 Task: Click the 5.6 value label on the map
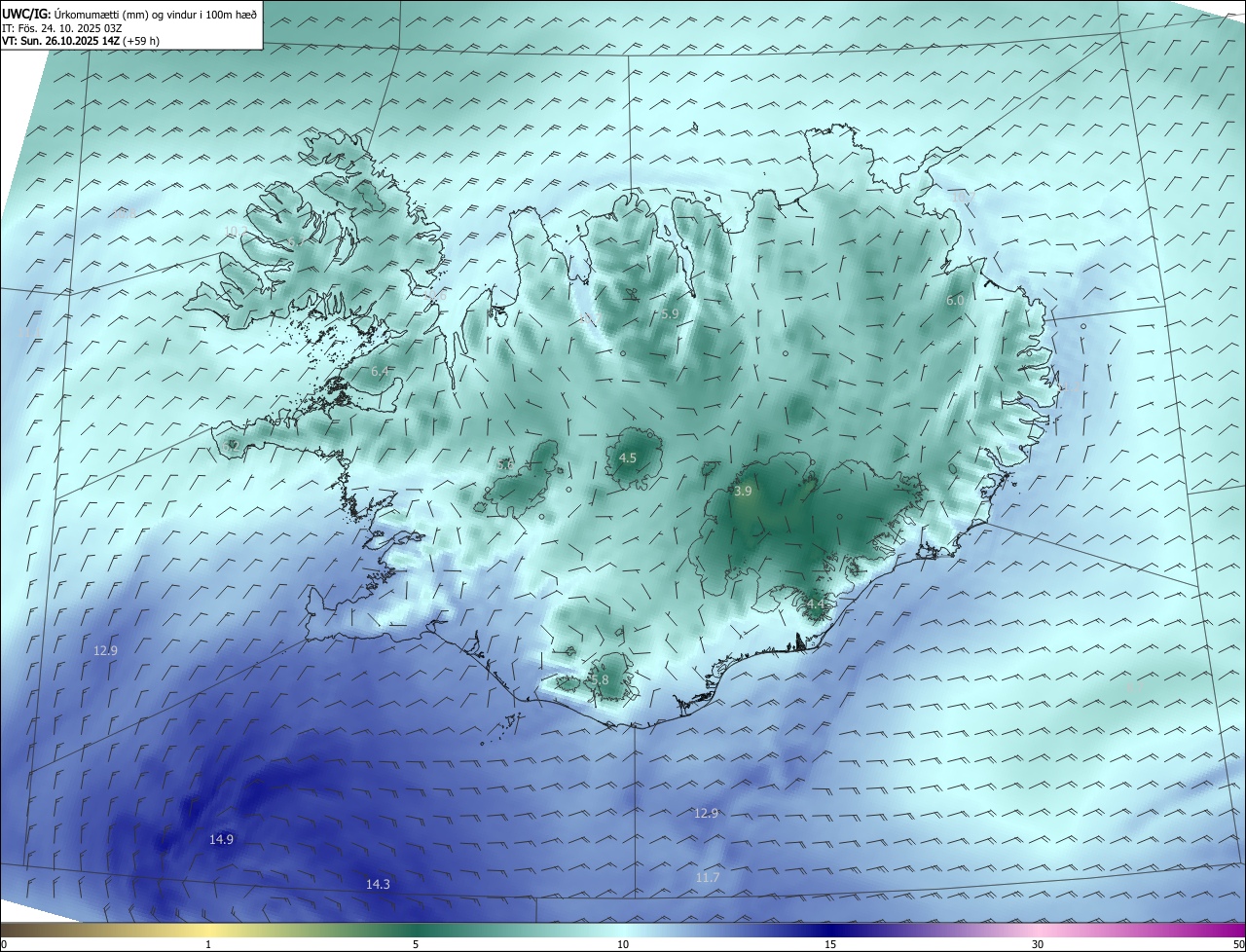point(505,464)
